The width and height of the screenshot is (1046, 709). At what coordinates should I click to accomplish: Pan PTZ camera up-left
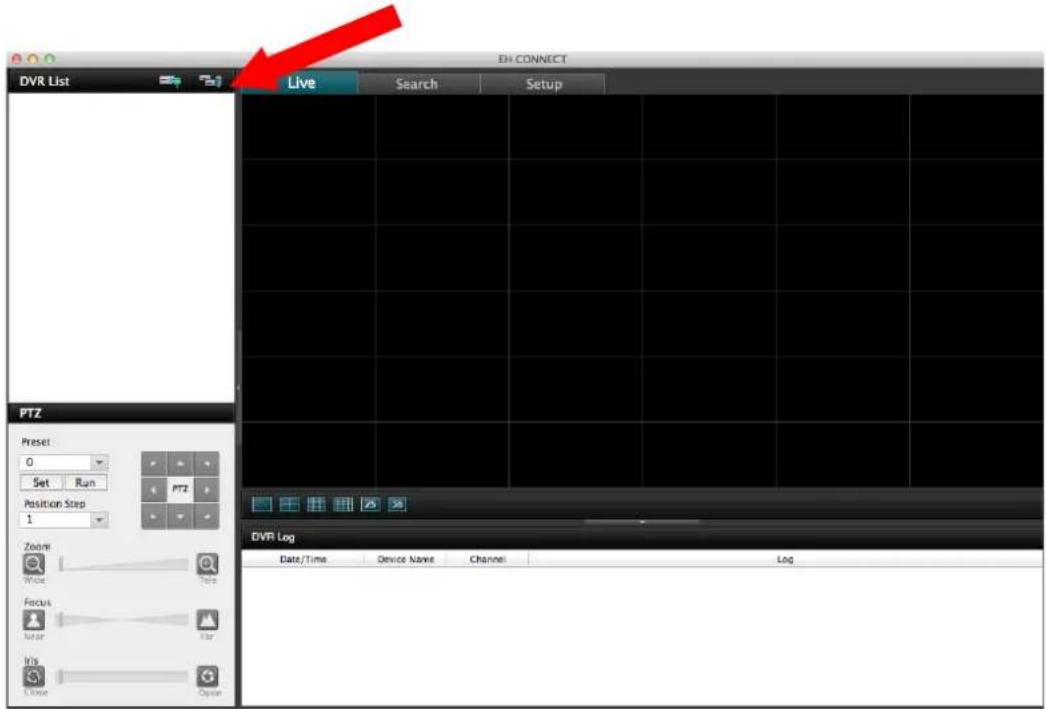153,464
